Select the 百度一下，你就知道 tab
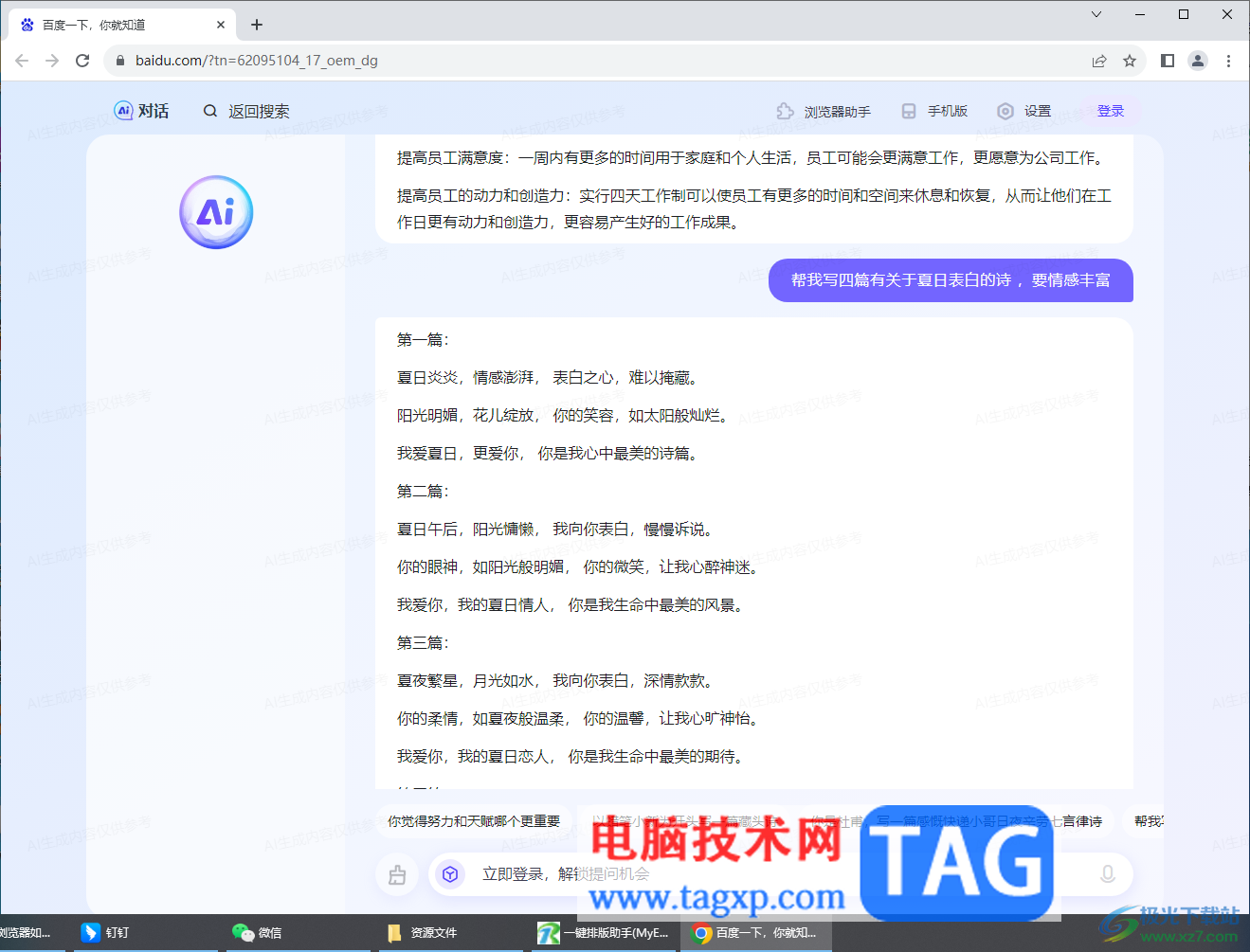Screen dimensions: 1250x952 pos(123,25)
